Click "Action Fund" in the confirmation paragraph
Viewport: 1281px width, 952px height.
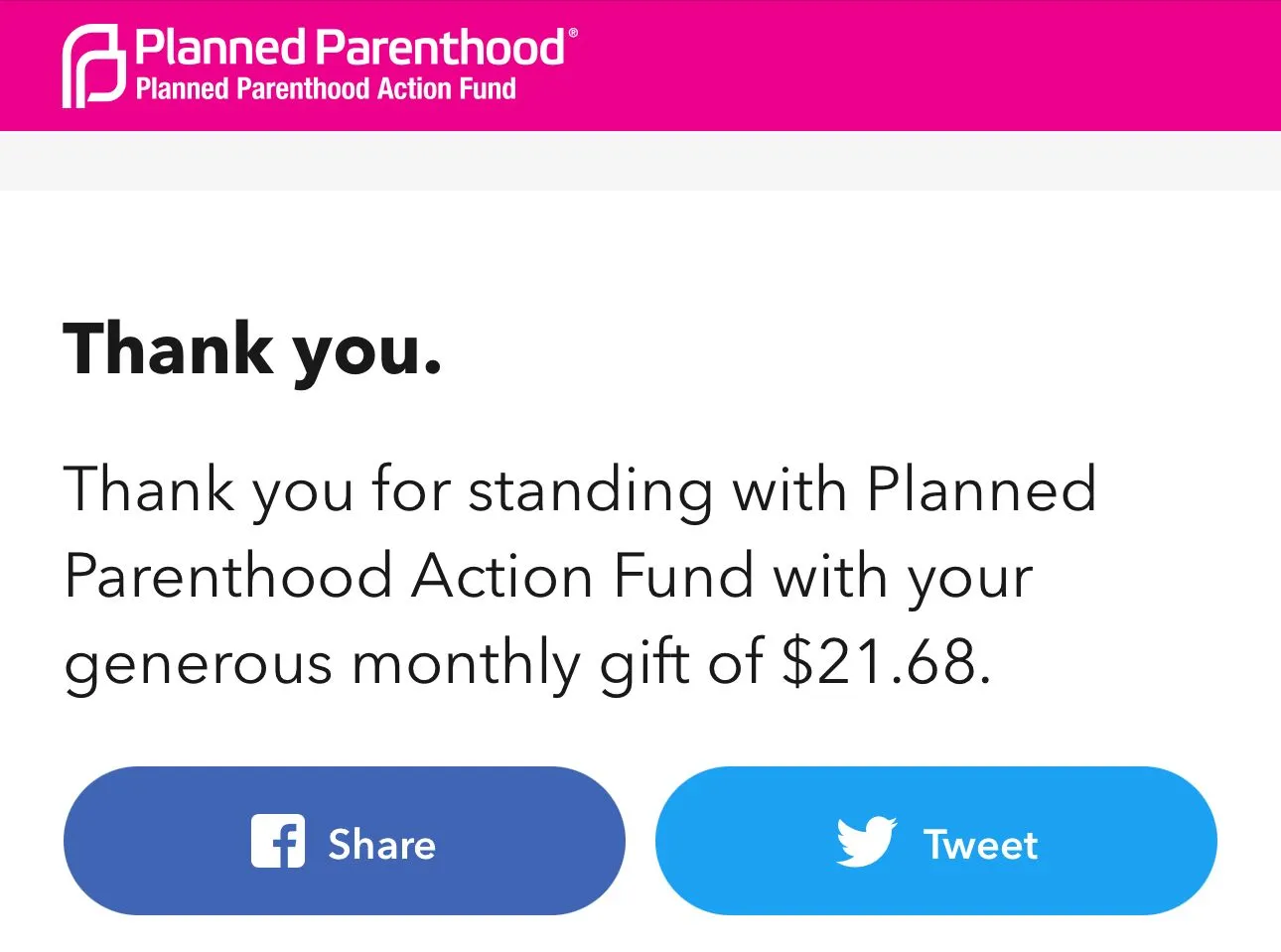583,576
